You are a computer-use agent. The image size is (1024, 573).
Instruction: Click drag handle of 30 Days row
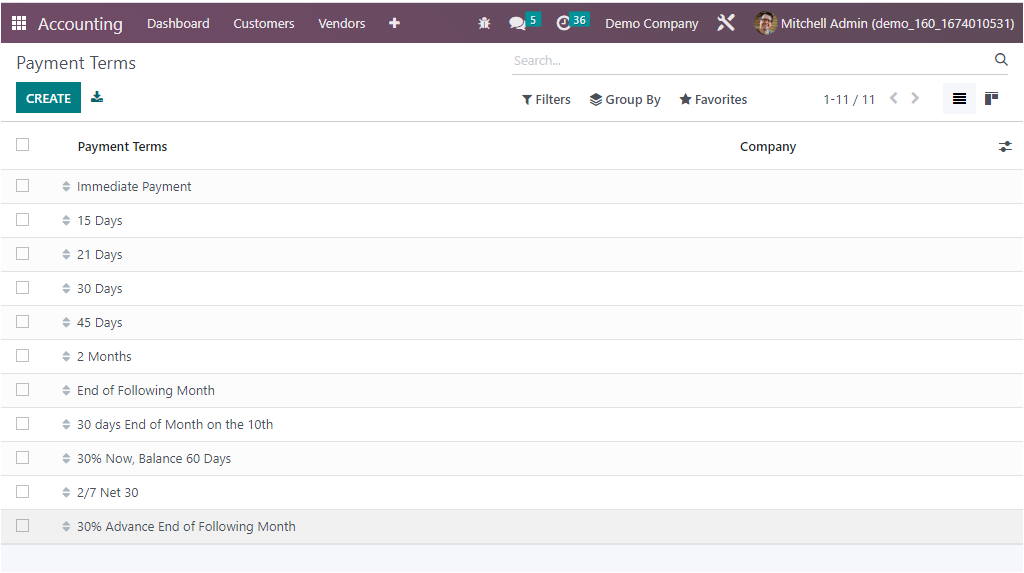coord(66,289)
